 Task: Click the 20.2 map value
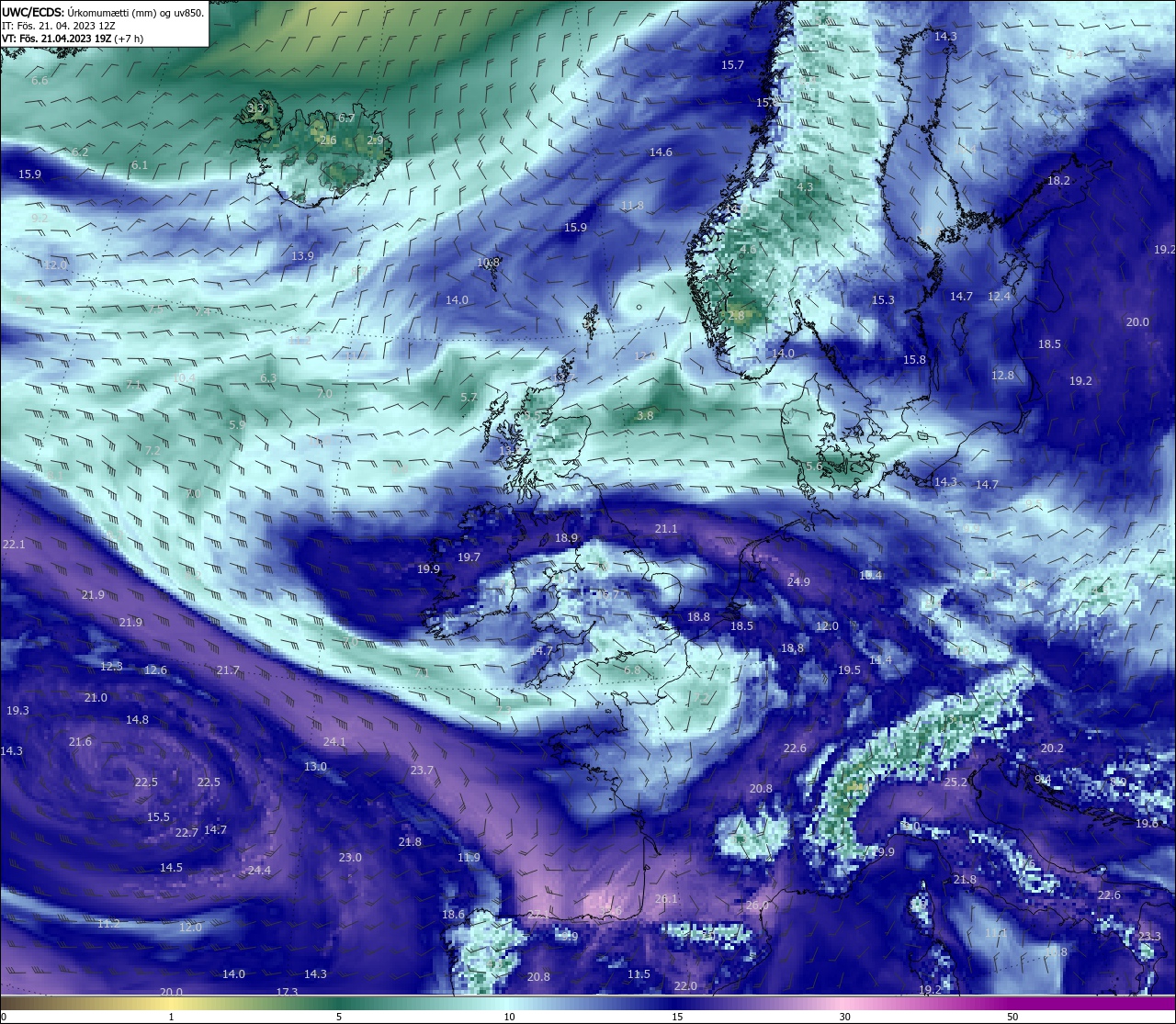(1052, 748)
